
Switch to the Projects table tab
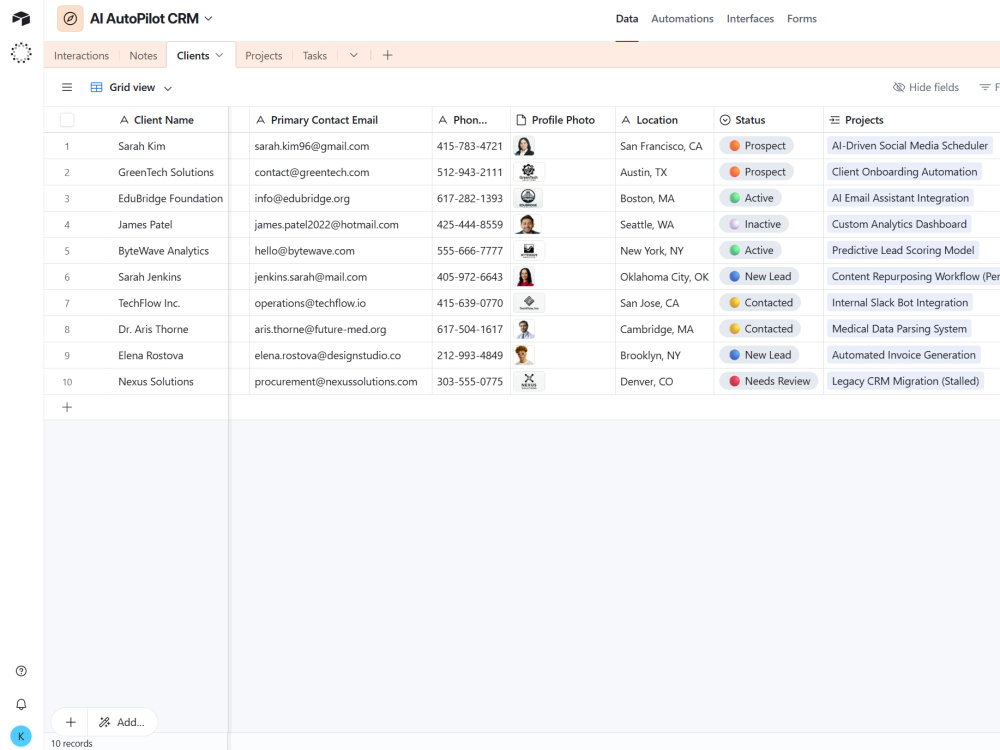pos(263,55)
